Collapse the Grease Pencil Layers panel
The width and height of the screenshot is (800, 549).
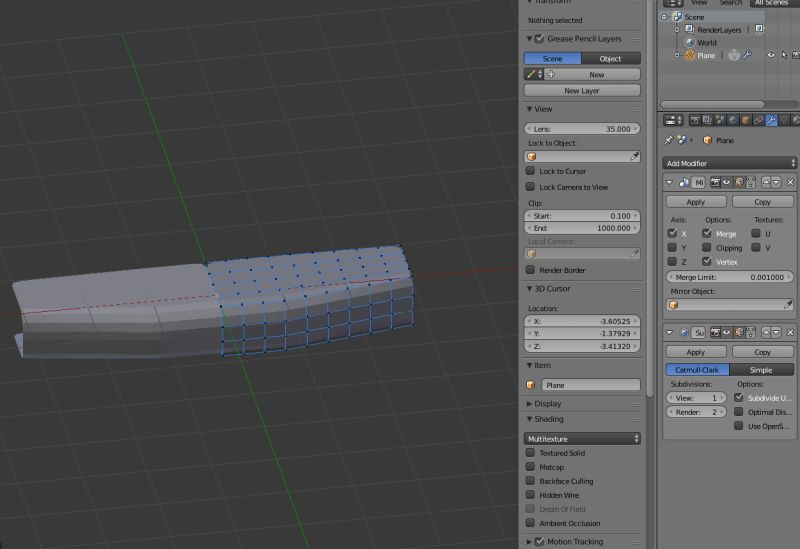(x=529, y=39)
